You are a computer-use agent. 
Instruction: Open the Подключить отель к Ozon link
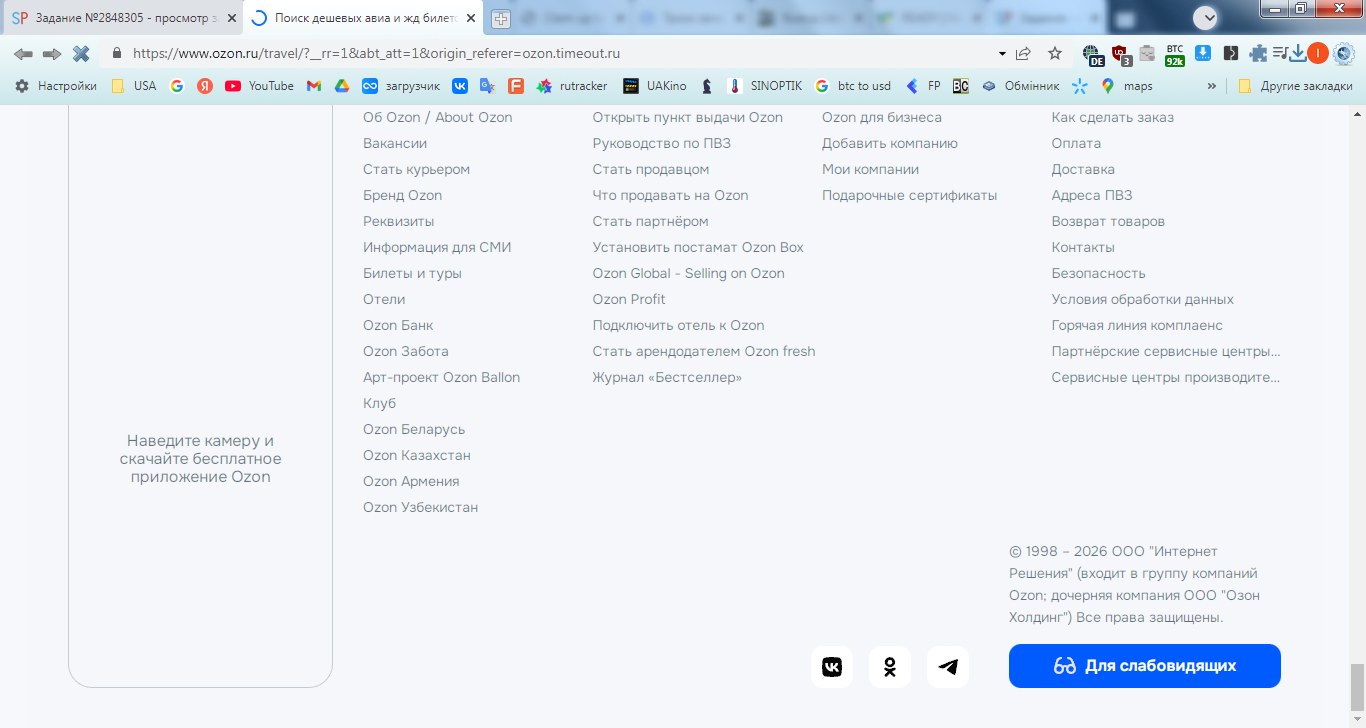[x=679, y=325]
